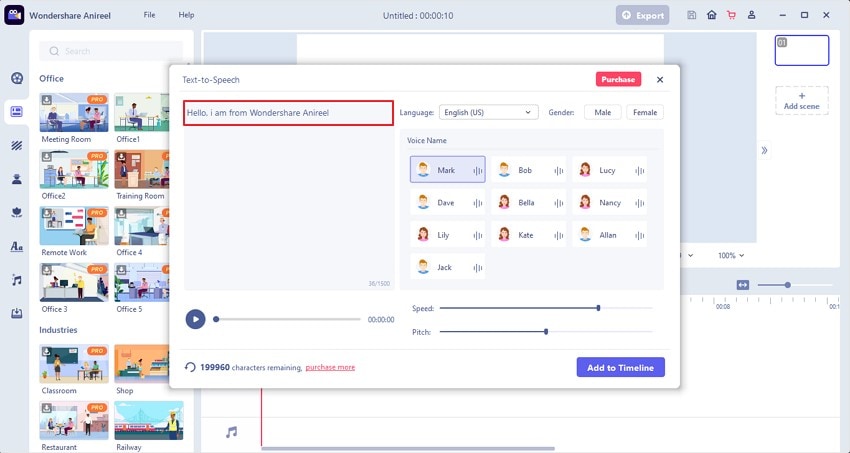Preview Bob voice waveform icon
Image resolution: width=850 pixels, height=453 pixels.
click(x=559, y=171)
